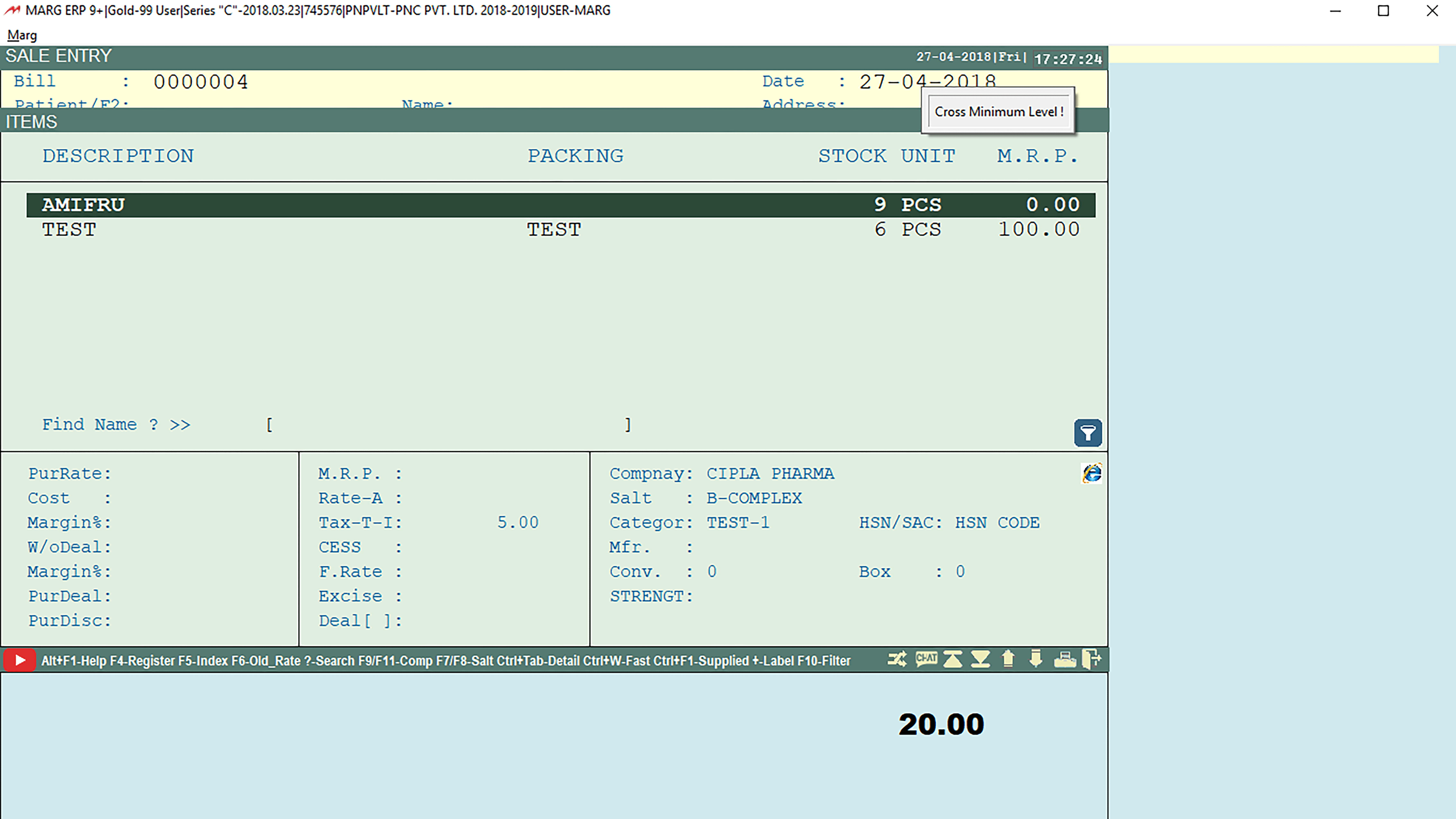
Task: Open the filter funnel icon near Find Name
Action: click(1088, 433)
